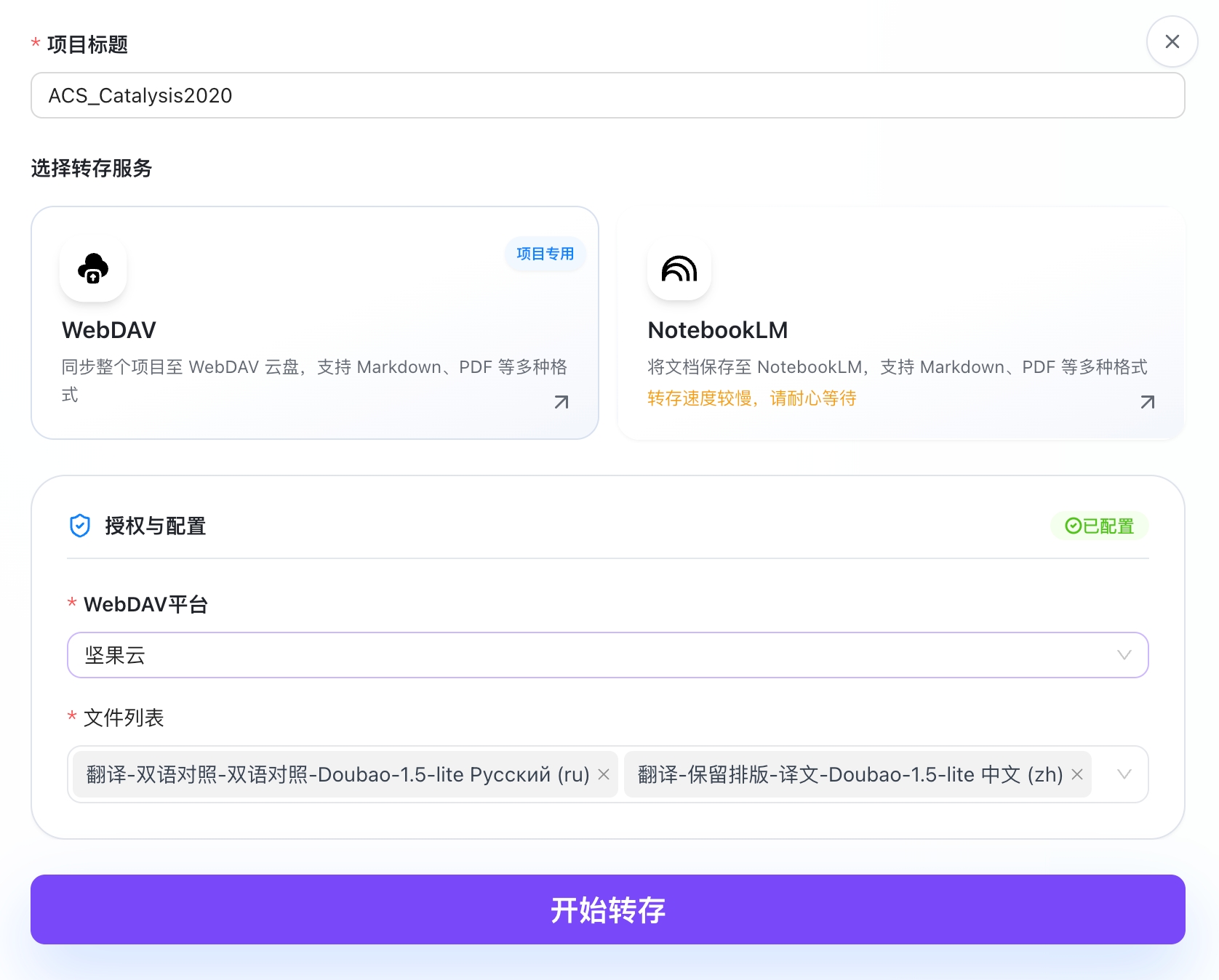Viewport: 1219px width, 980px height.
Task: Click the external link arrow on NotebookLM card
Action: click(x=1147, y=401)
